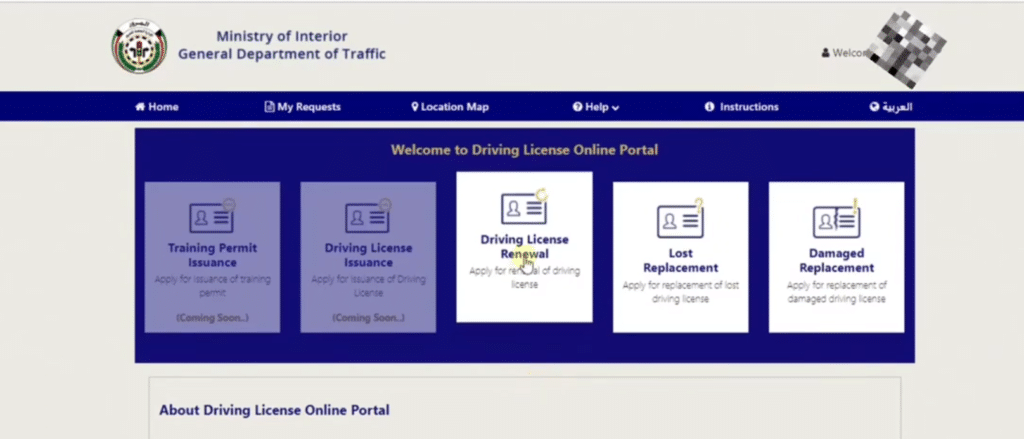This screenshot has height=439, width=1024.
Task: Click 'Apply for replacement of lost driving license' text
Action: [680, 292]
